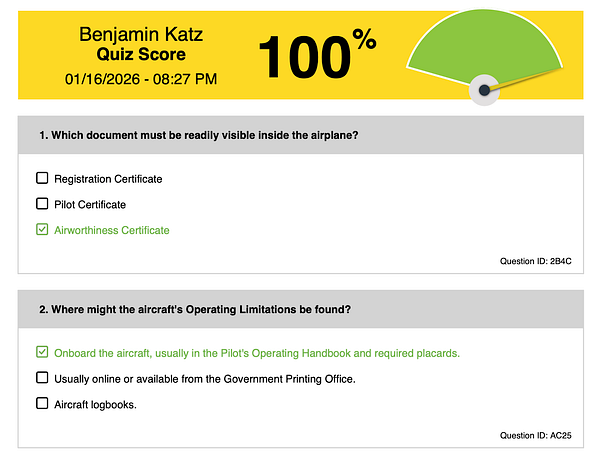The width and height of the screenshot is (600, 460).
Task: Check the Registration Certificate checkbox
Action: [42, 178]
